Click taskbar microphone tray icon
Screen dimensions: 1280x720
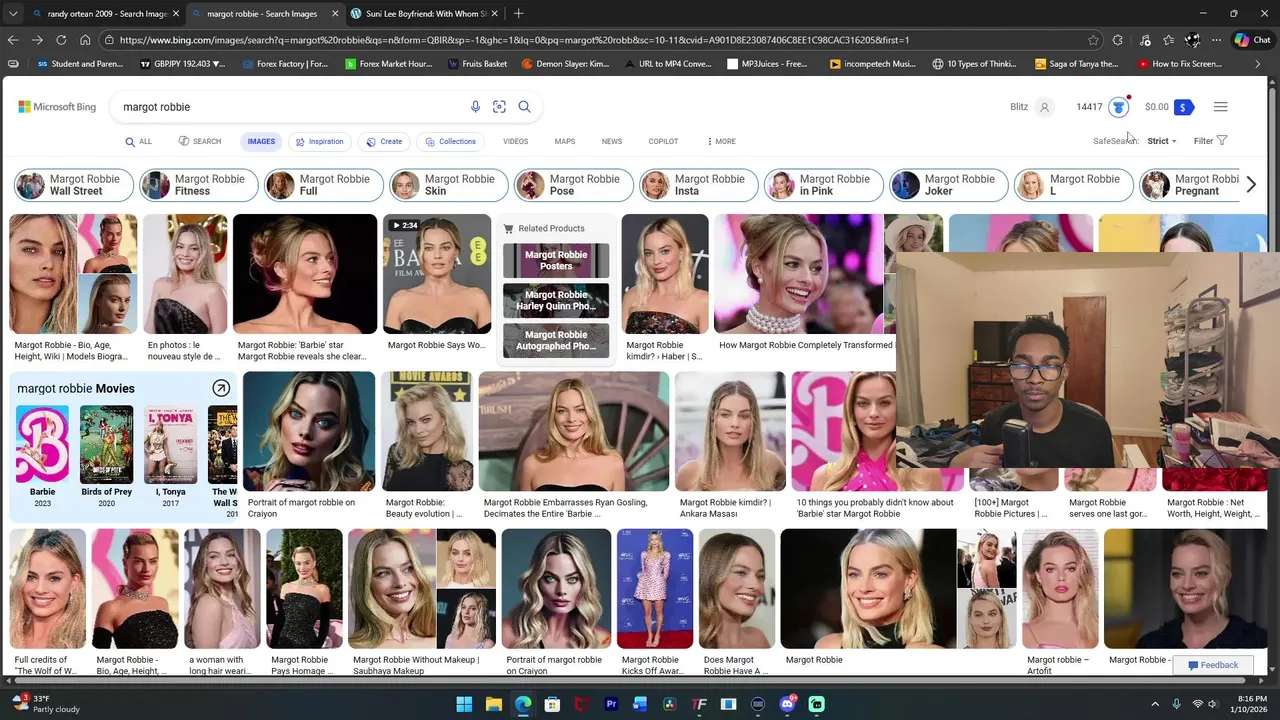1177,704
